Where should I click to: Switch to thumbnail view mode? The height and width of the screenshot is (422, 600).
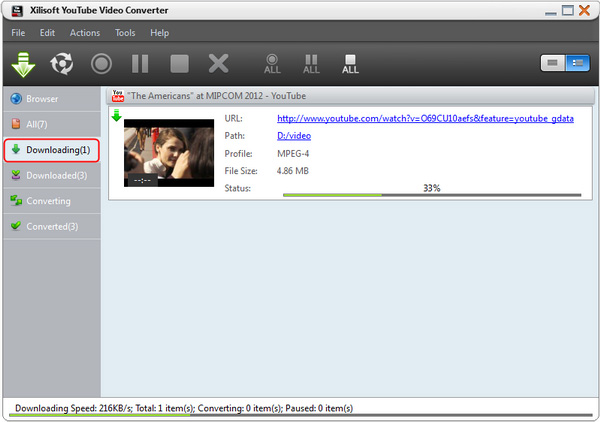pyautogui.click(x=552, y=63)
